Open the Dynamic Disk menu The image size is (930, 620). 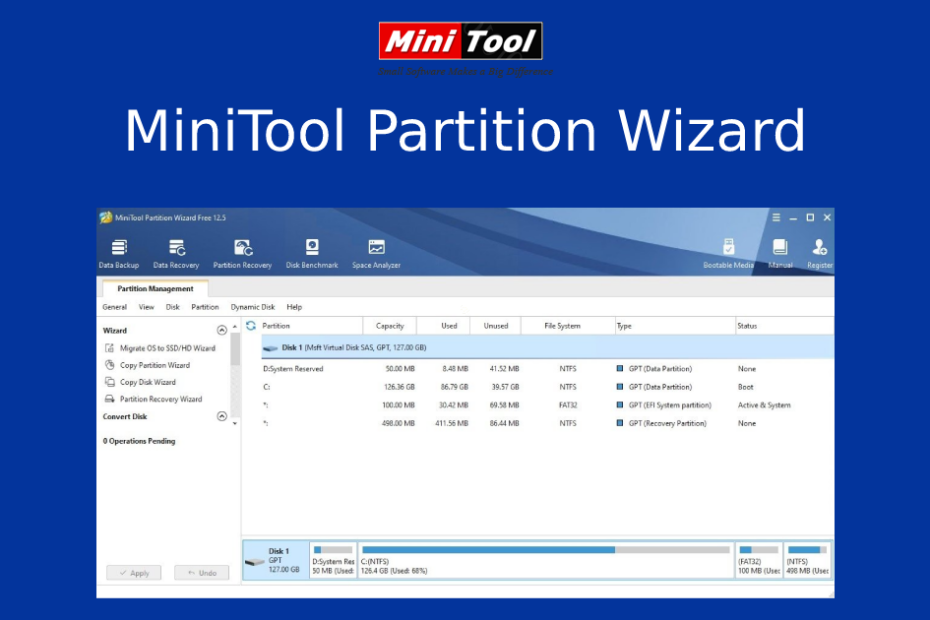coord(253,307)
